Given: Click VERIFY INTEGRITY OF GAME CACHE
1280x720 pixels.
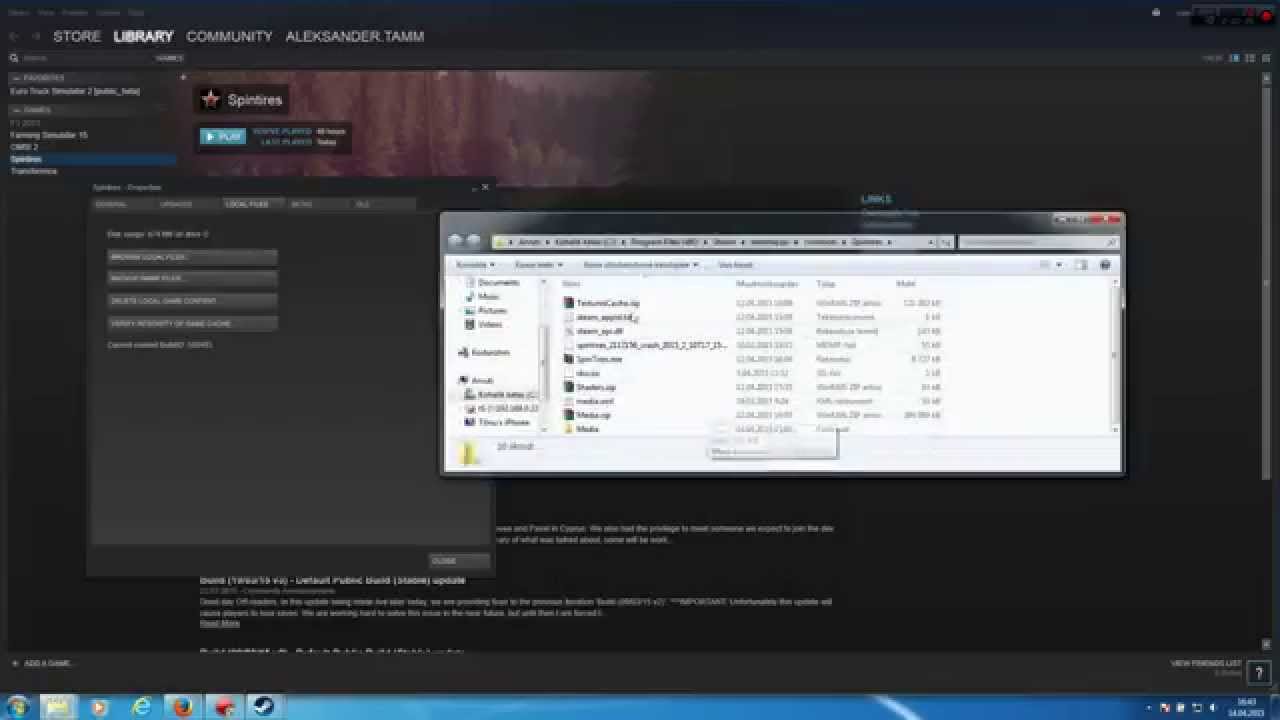Looking at the screenshot, I should pyautogui.click(x=192, y=324).
